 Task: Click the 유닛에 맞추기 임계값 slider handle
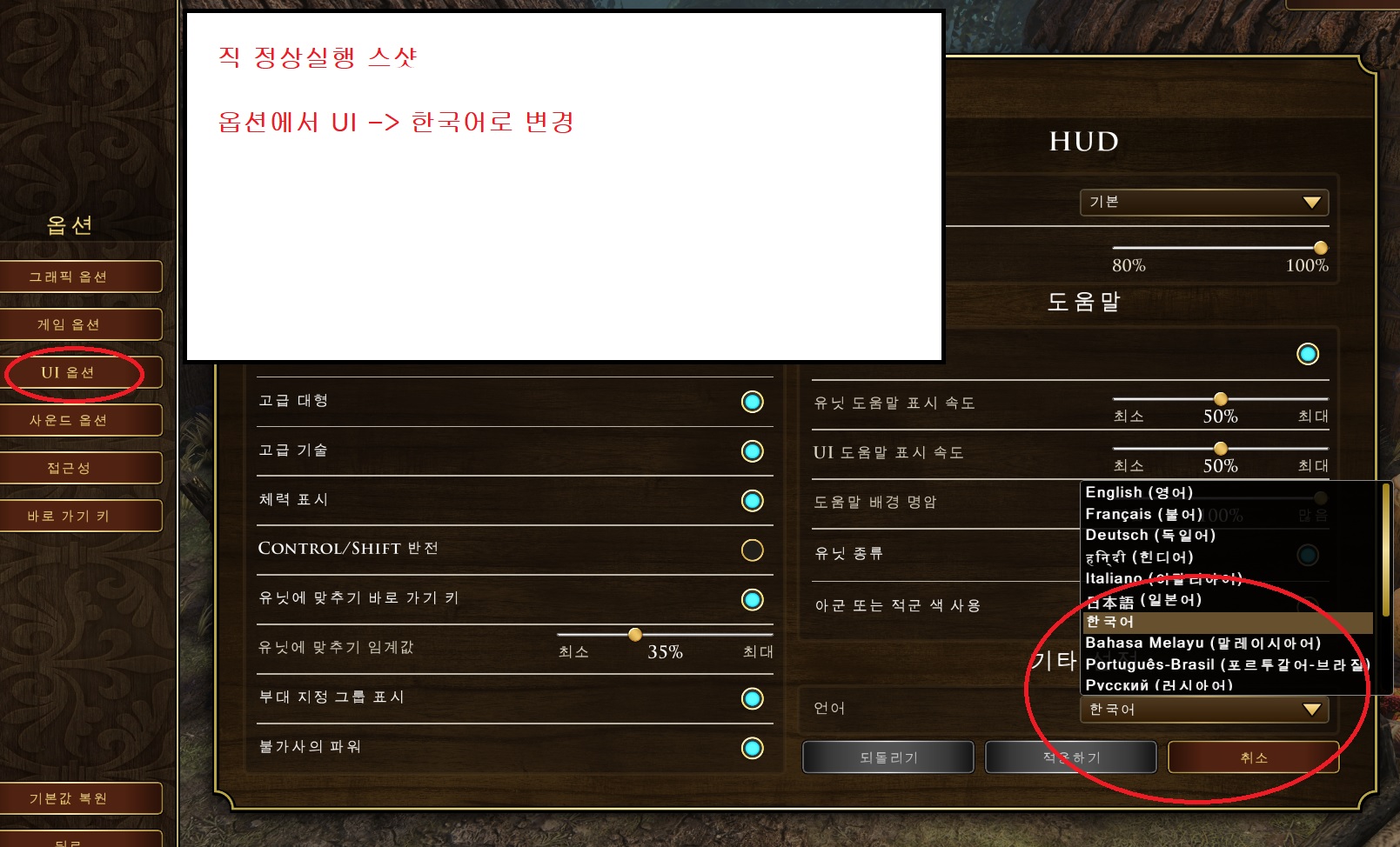[635, 634]
